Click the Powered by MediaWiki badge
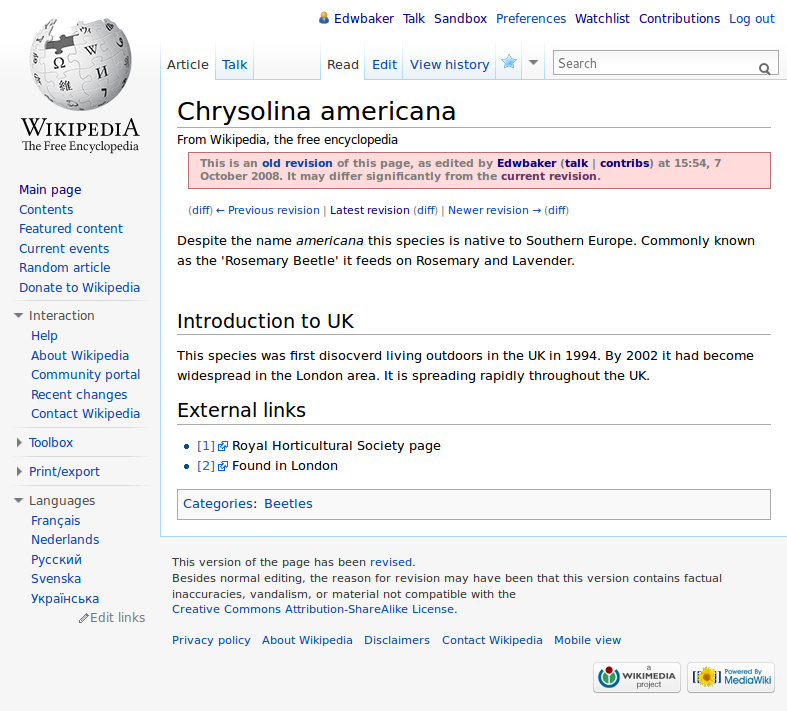 point(730,677)
